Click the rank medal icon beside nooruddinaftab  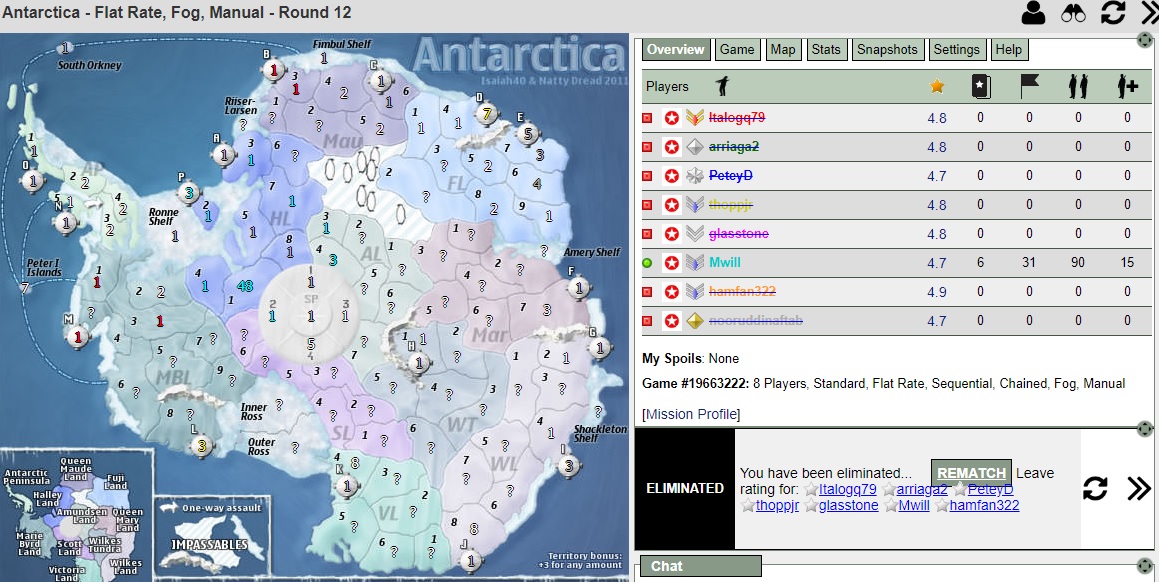(695, 321)
